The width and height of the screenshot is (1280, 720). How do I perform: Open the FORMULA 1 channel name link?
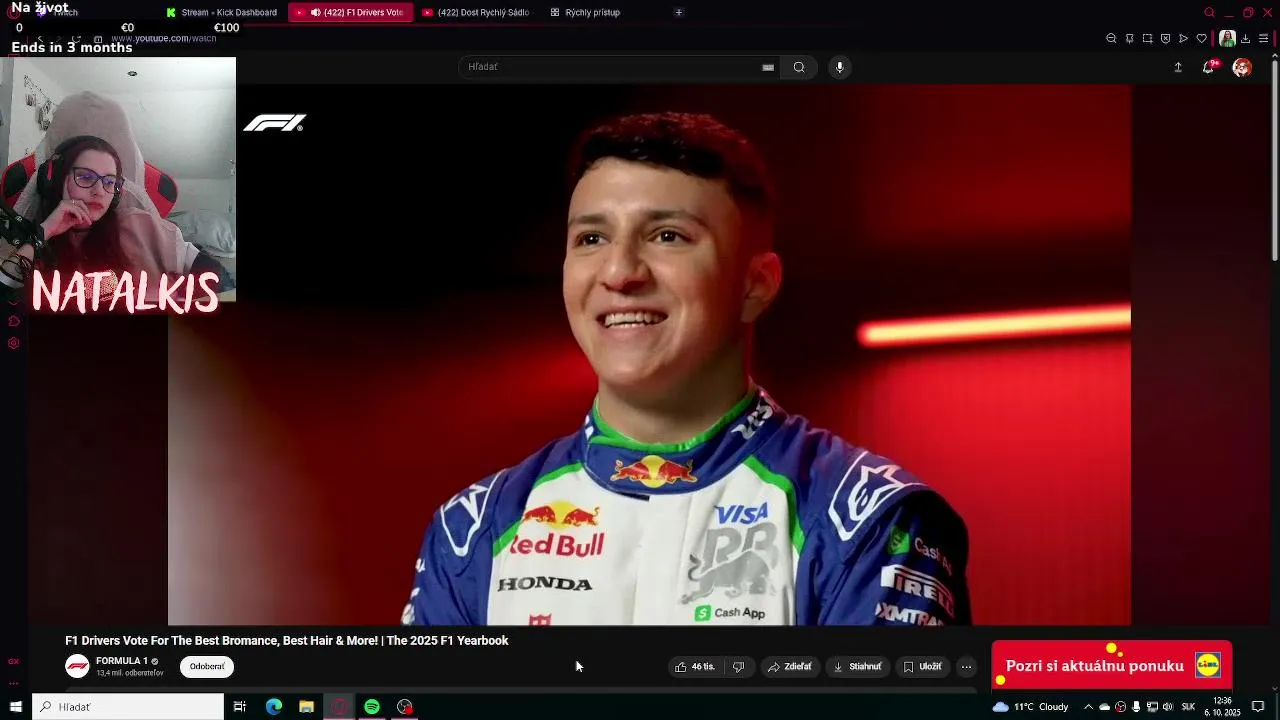pos(122,661)
